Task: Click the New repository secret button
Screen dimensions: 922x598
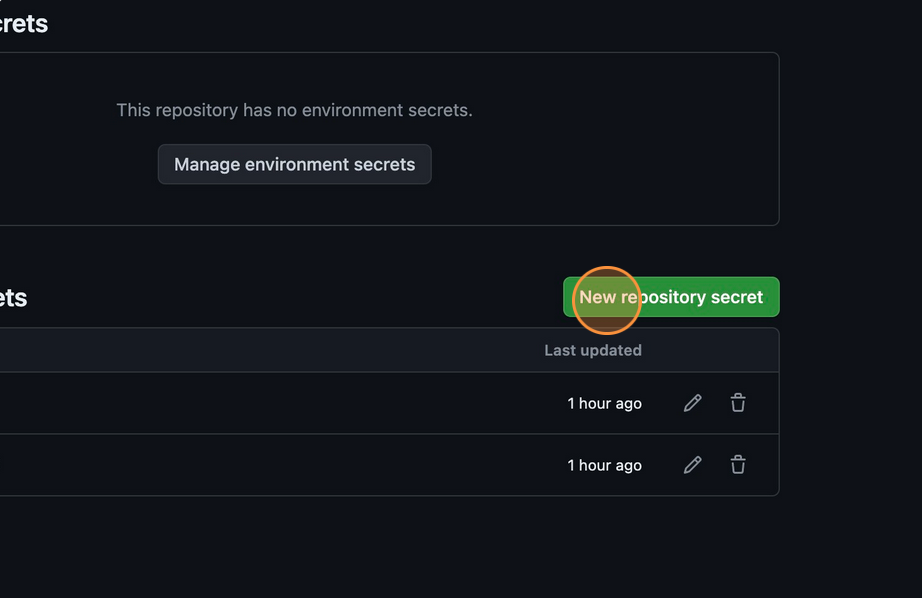Action: pos(671,297)
